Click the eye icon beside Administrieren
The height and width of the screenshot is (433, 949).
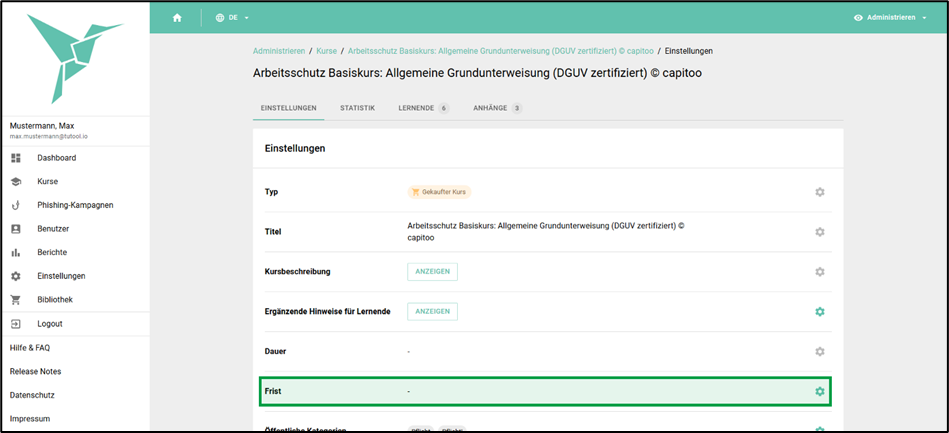858,18
